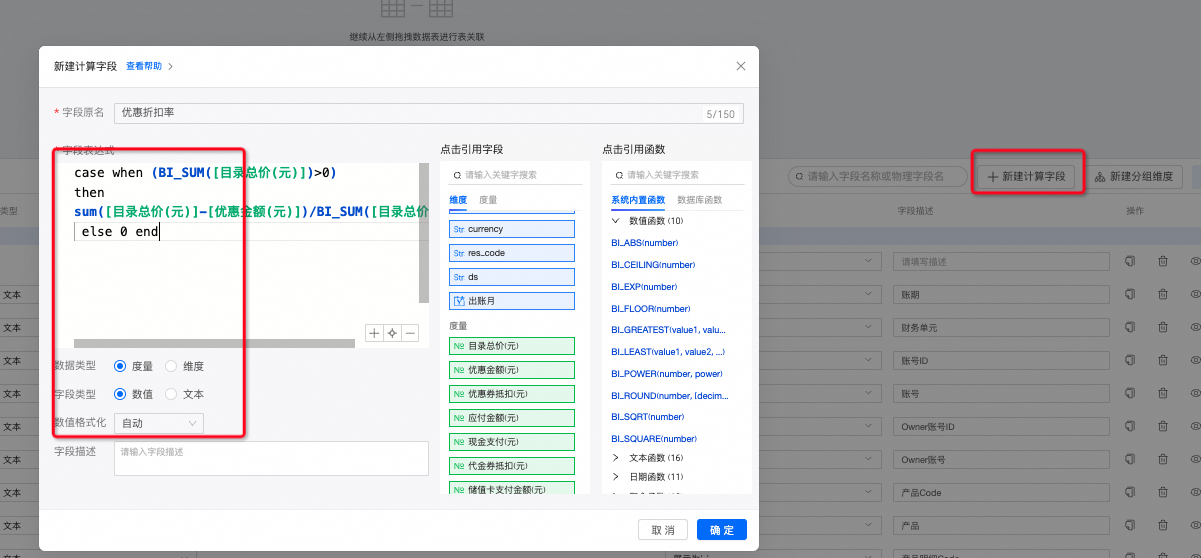Click the 字段描述 text area
The width and height of the screenshot is (1201, 558).
tap(271, 458)
